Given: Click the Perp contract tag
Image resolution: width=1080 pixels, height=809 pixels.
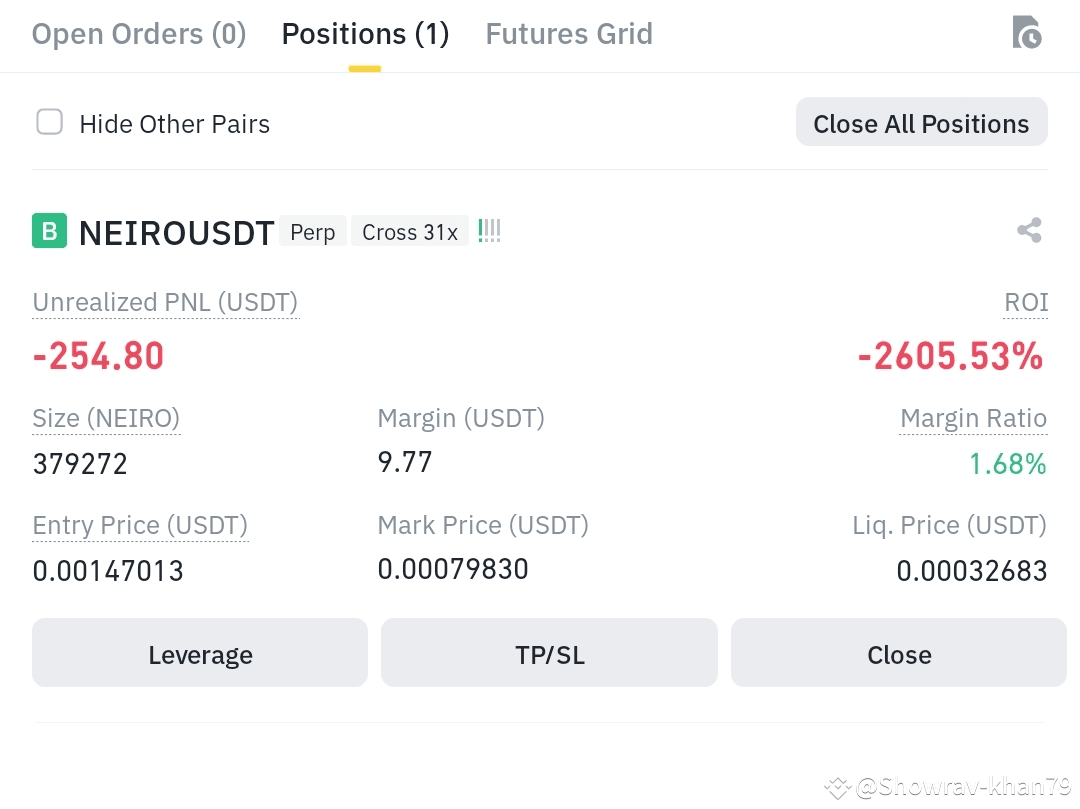Looking at the screenshot, I should pos(313,232).
